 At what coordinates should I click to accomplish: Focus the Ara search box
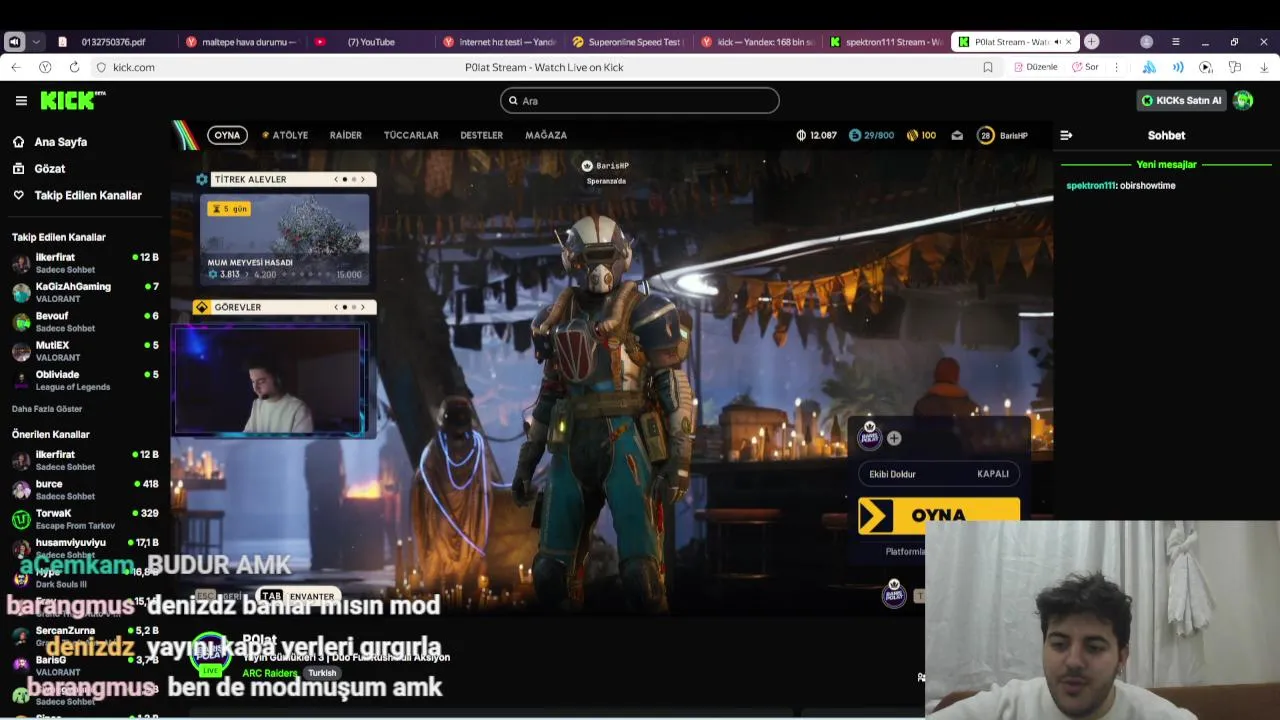[639, 100]
